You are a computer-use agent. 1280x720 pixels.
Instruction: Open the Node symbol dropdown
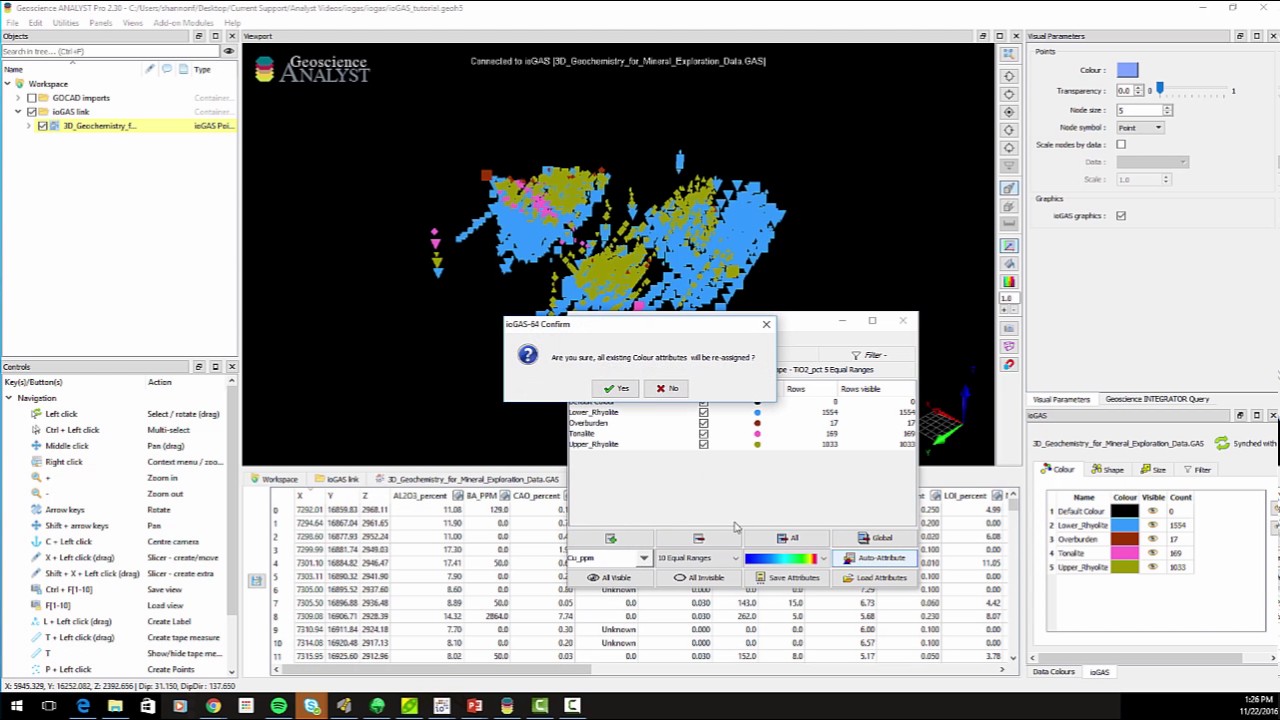coord(1140,127)
